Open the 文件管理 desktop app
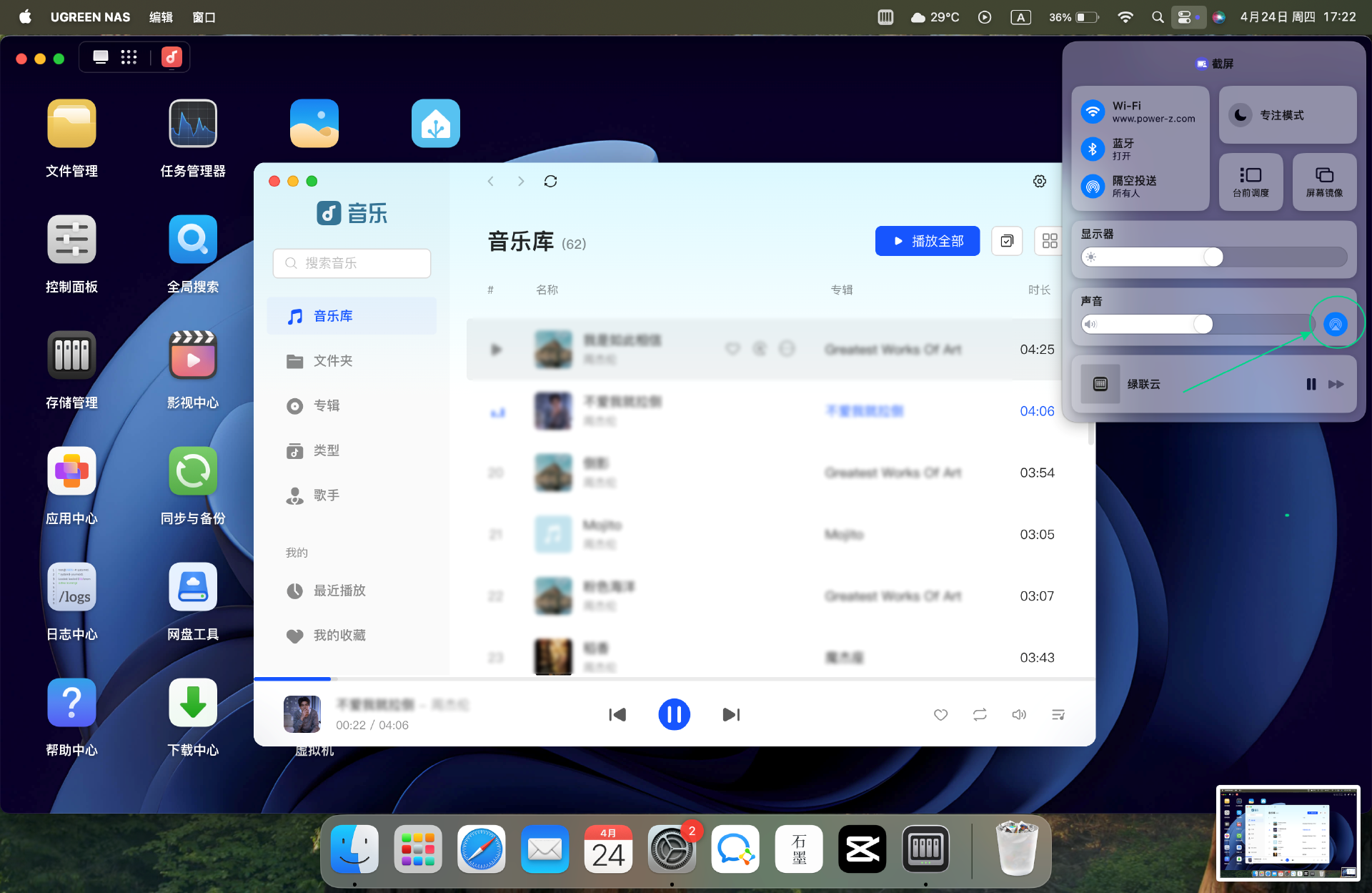The image size is (1372, 893). [71, 124]
